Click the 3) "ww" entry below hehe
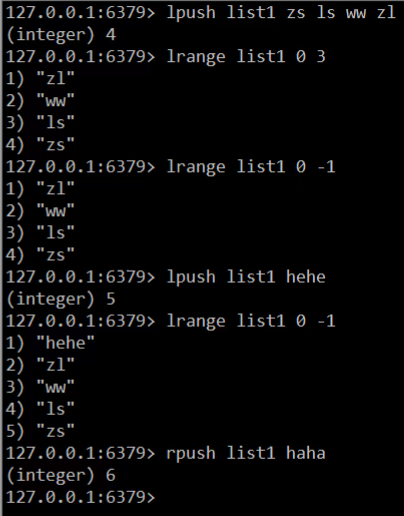The height and width of the screenshot is (516, 404). point(40,387)
